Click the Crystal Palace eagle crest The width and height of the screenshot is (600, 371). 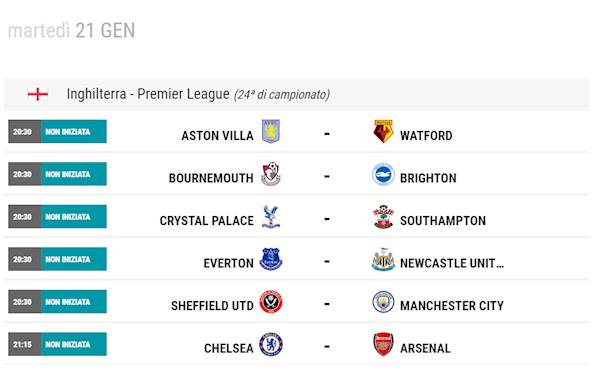coord(271,217)
